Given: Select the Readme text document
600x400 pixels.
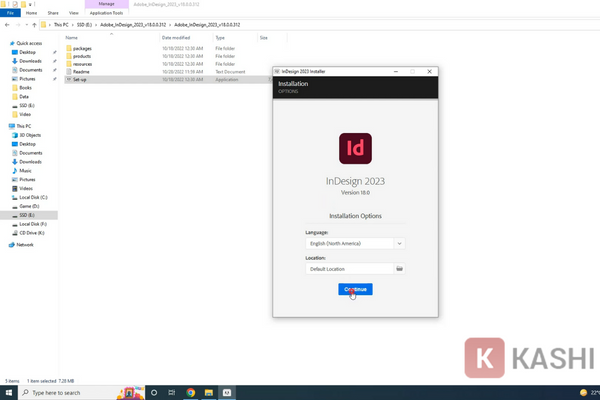Looking at the screenshot, I should tap(81, 72).
